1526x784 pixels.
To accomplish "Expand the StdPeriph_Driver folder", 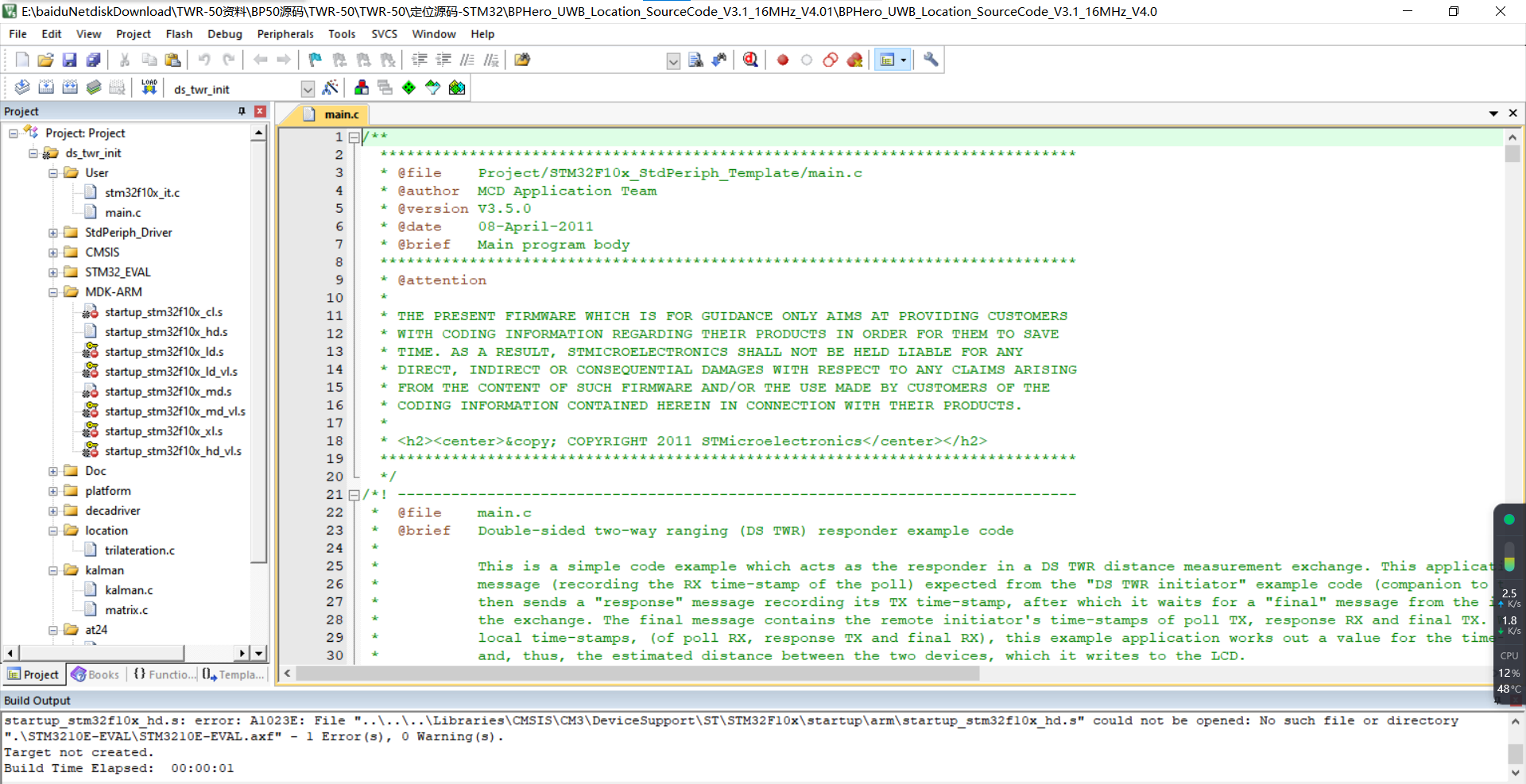I will coord(53,233).
